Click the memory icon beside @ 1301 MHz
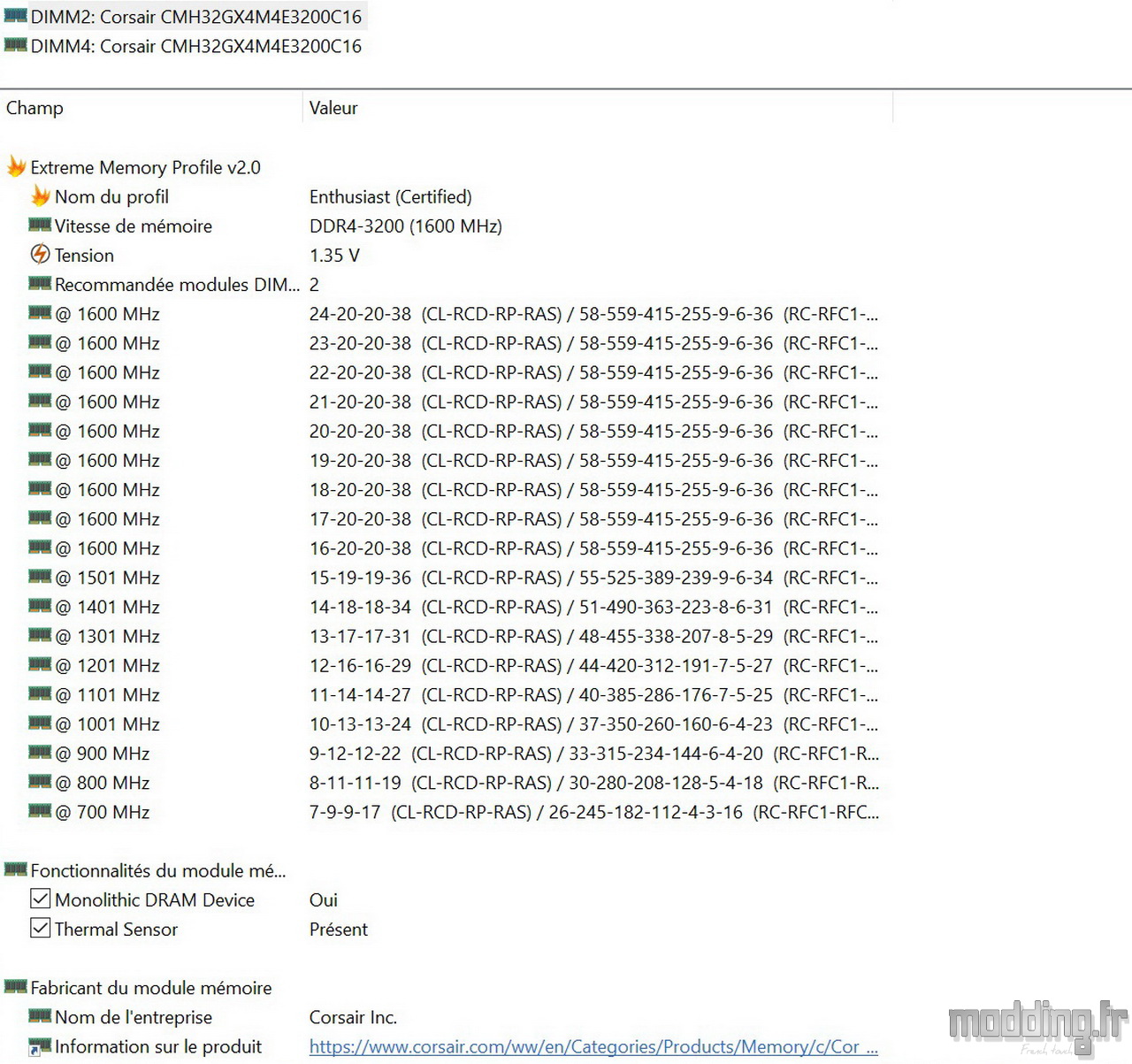 point(40,634)
